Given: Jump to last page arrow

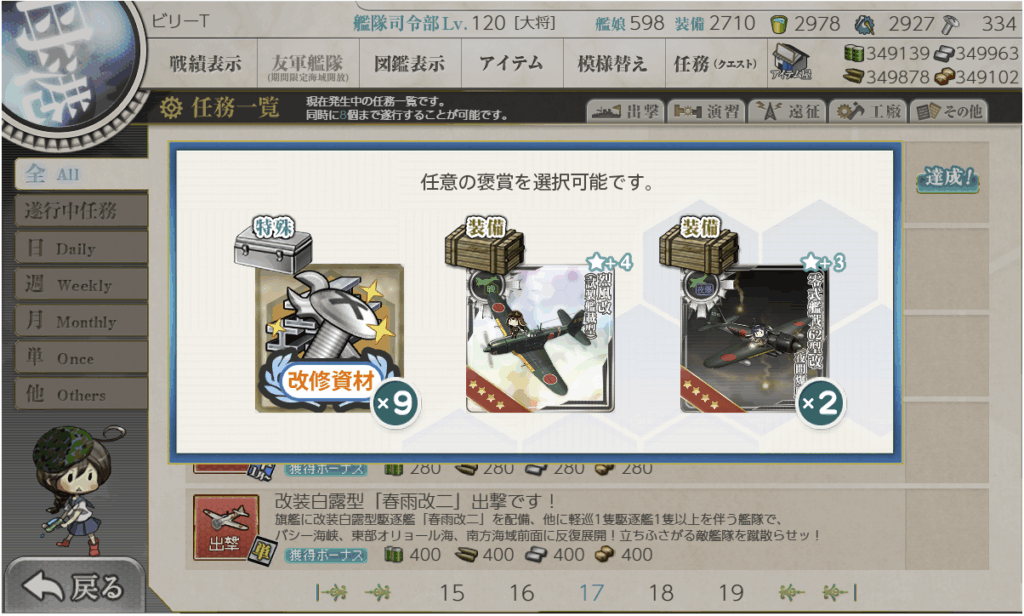Looking at the screenshot, I should 839,592.
